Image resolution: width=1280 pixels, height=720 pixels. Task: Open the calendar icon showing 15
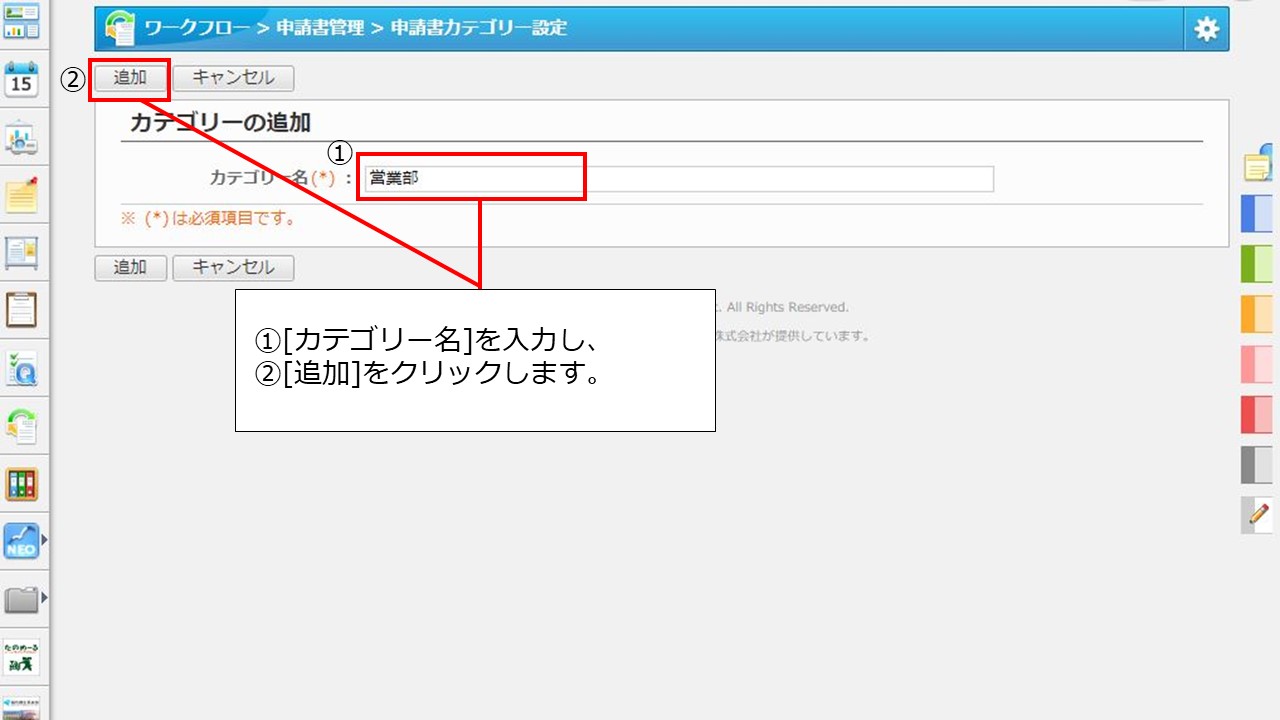coord(21,78)
